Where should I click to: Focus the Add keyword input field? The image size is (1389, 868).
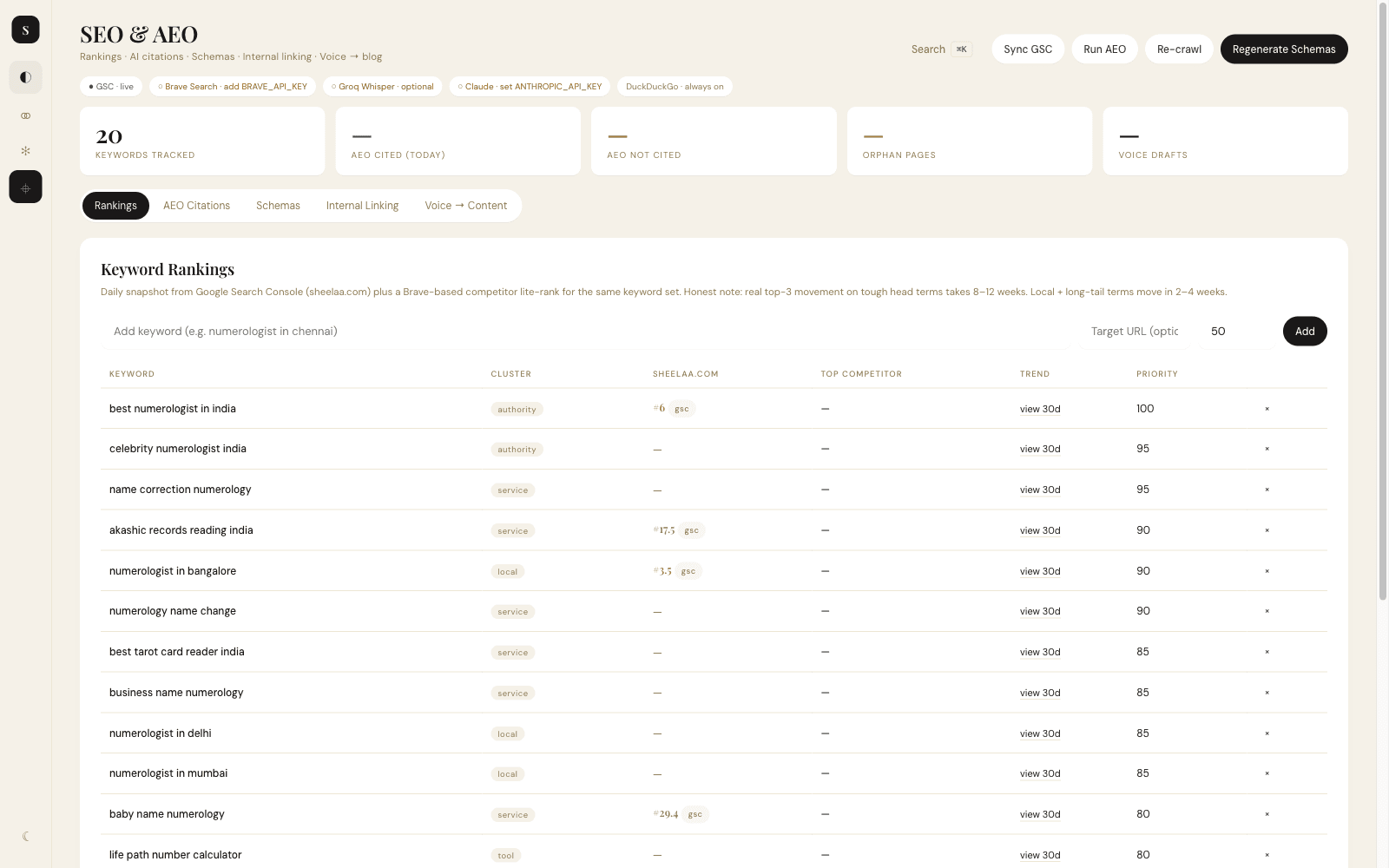[x=587, y=332]
